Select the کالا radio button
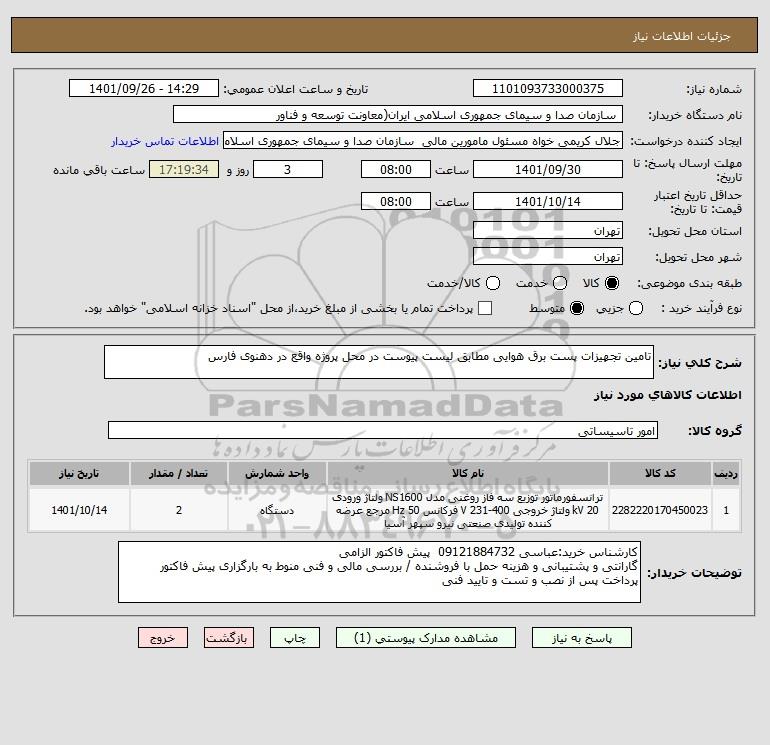The width and height of the screenshot is (770, 745). [612, 283]
